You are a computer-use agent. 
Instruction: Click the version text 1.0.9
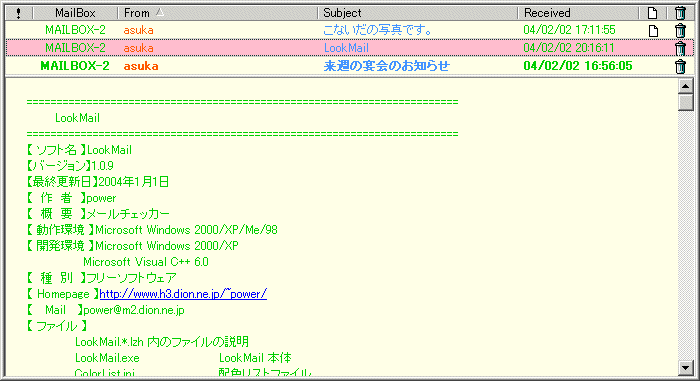tap(103, 166)
